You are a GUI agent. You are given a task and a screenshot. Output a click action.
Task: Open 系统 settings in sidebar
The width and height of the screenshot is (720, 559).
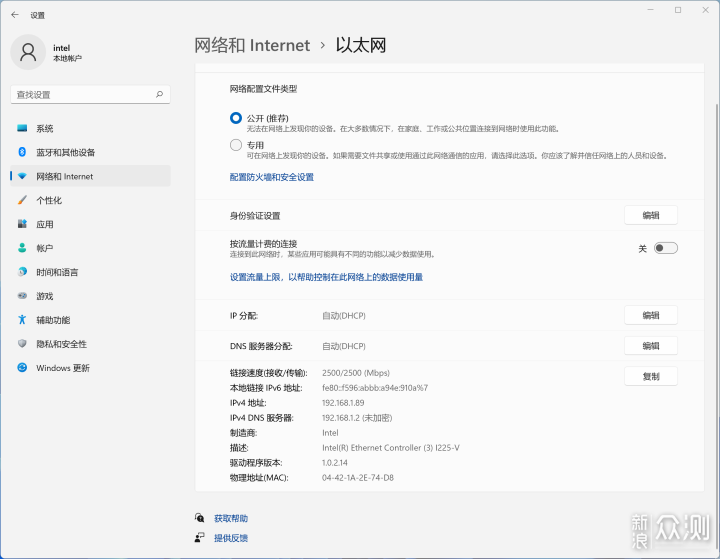[90, 128]
